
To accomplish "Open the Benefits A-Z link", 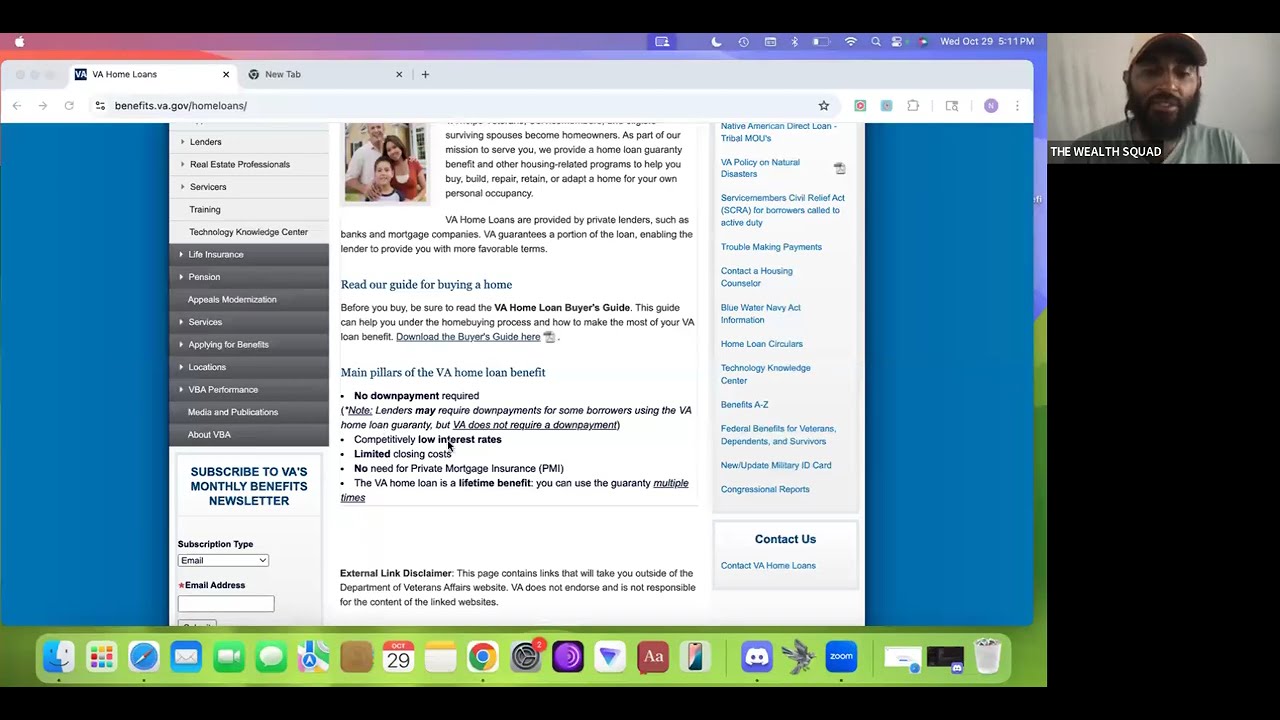I will (x=744, y=405).
